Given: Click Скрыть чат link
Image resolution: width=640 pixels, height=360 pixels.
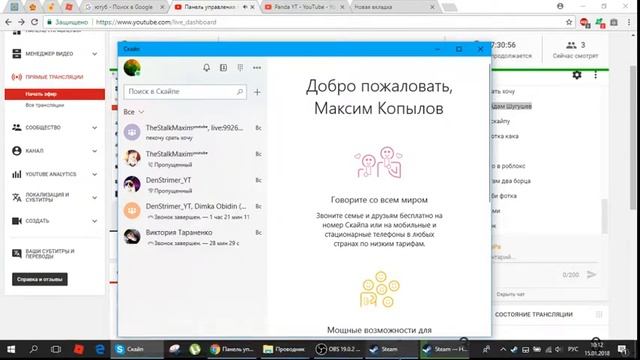Looking at the screenshot, I should tap(510, 294).
